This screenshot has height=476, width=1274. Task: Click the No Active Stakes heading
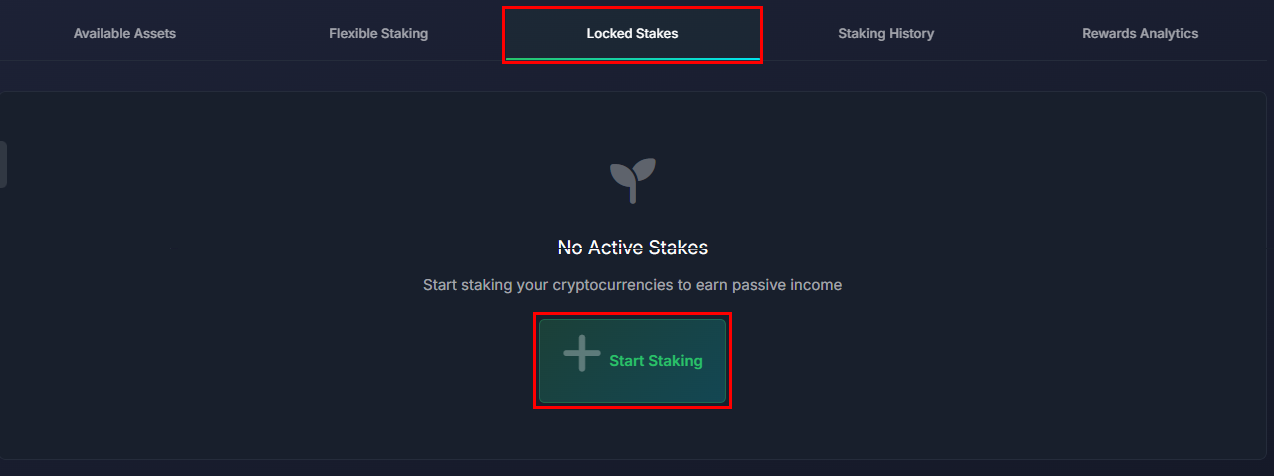tap(632, 247)
